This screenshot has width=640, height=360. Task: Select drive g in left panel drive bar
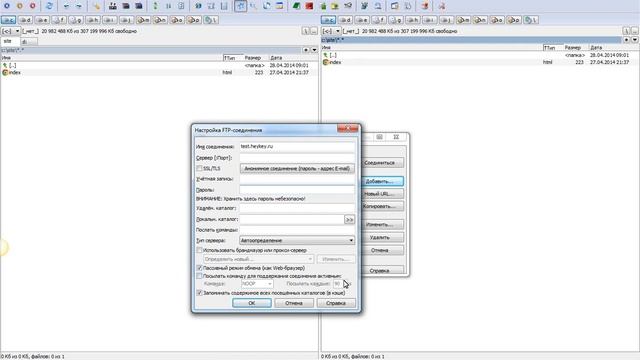pos(76,20)
